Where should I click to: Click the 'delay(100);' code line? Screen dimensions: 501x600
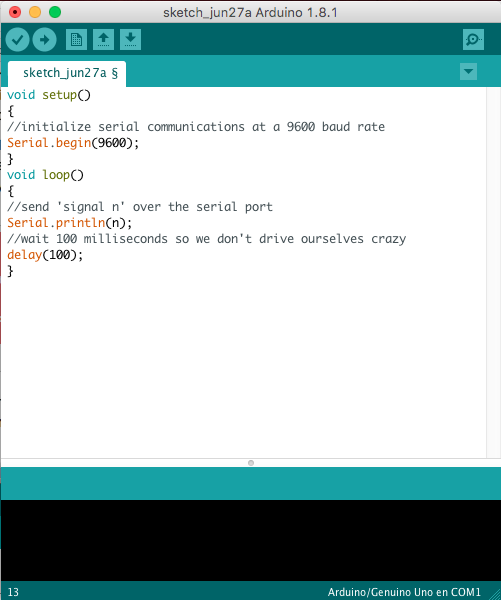point(45,255)
